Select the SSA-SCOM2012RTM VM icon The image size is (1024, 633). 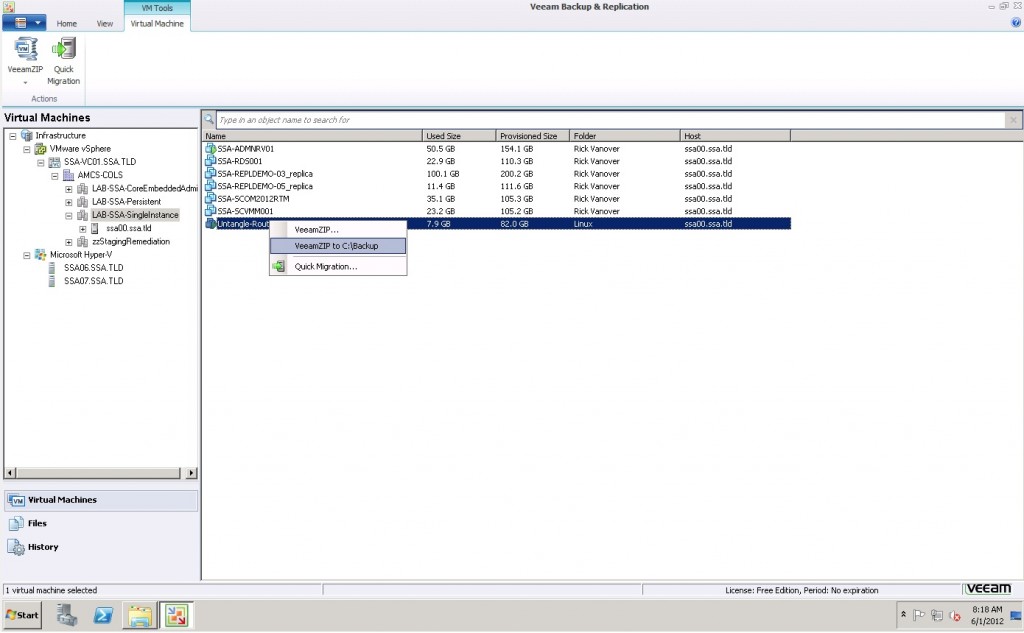tap(210, 198)
